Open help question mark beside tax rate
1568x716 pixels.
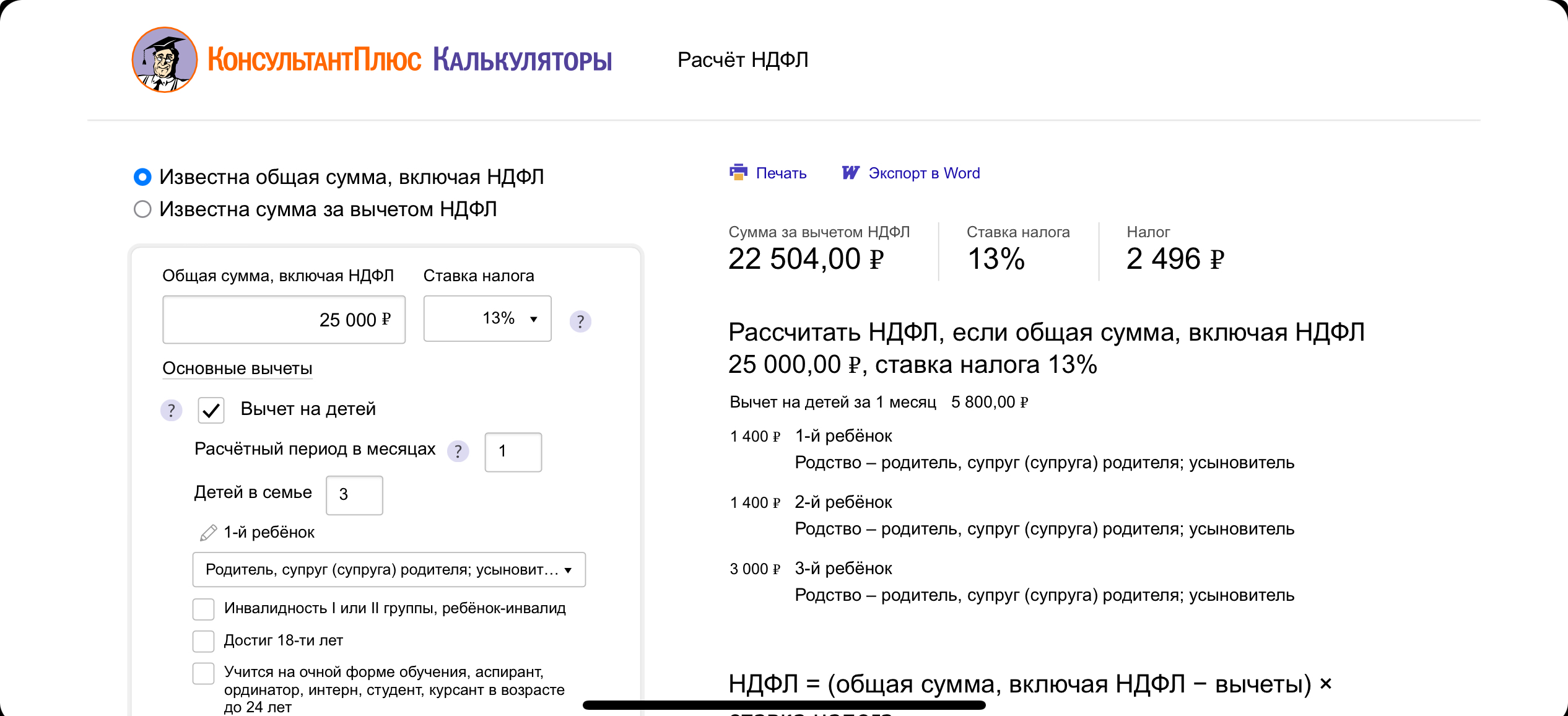coord(580,321)
